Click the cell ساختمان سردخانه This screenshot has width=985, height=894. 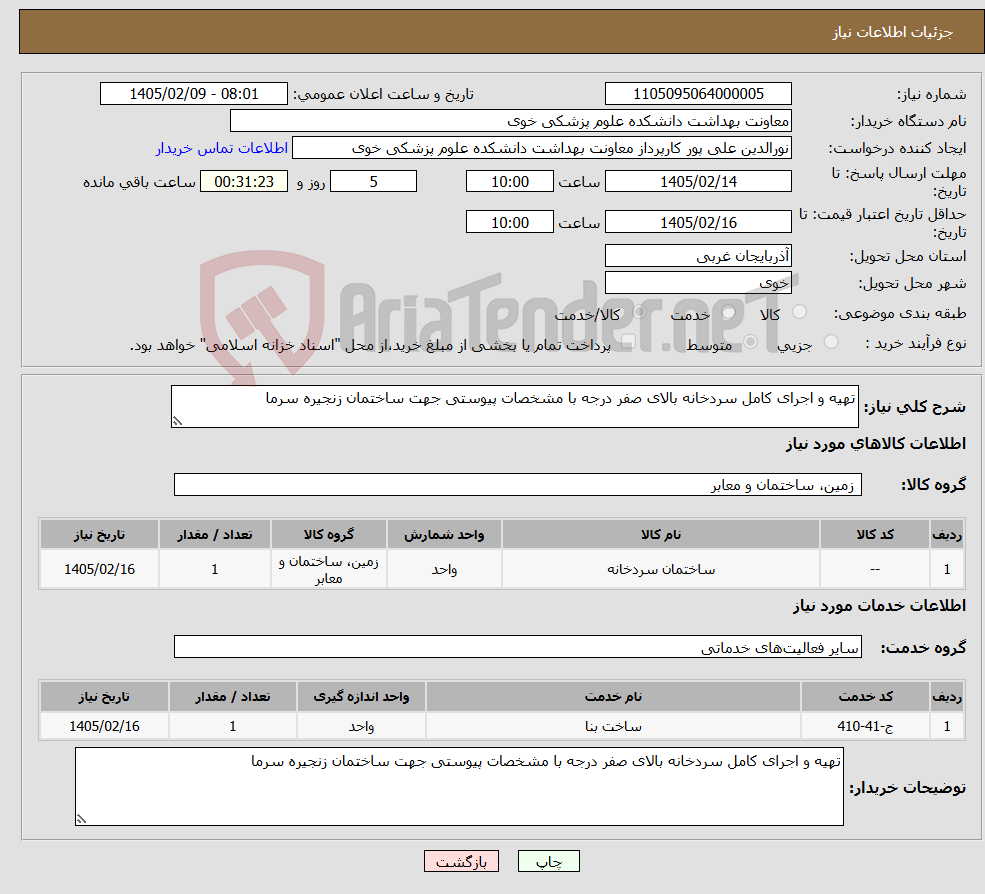(661, 569)
